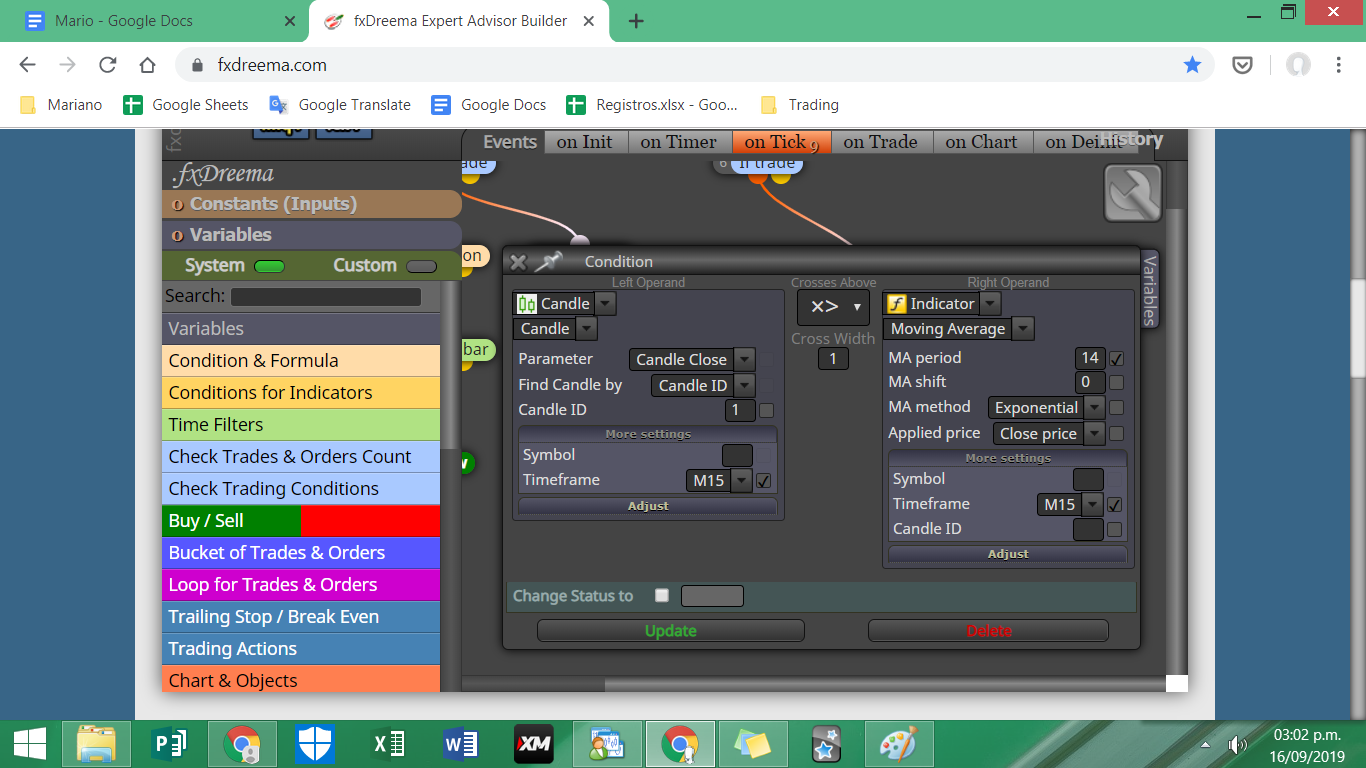
Task: Open Windows Defender shield in taskbar
Action: pyautogui.click(x=315, y=744)
